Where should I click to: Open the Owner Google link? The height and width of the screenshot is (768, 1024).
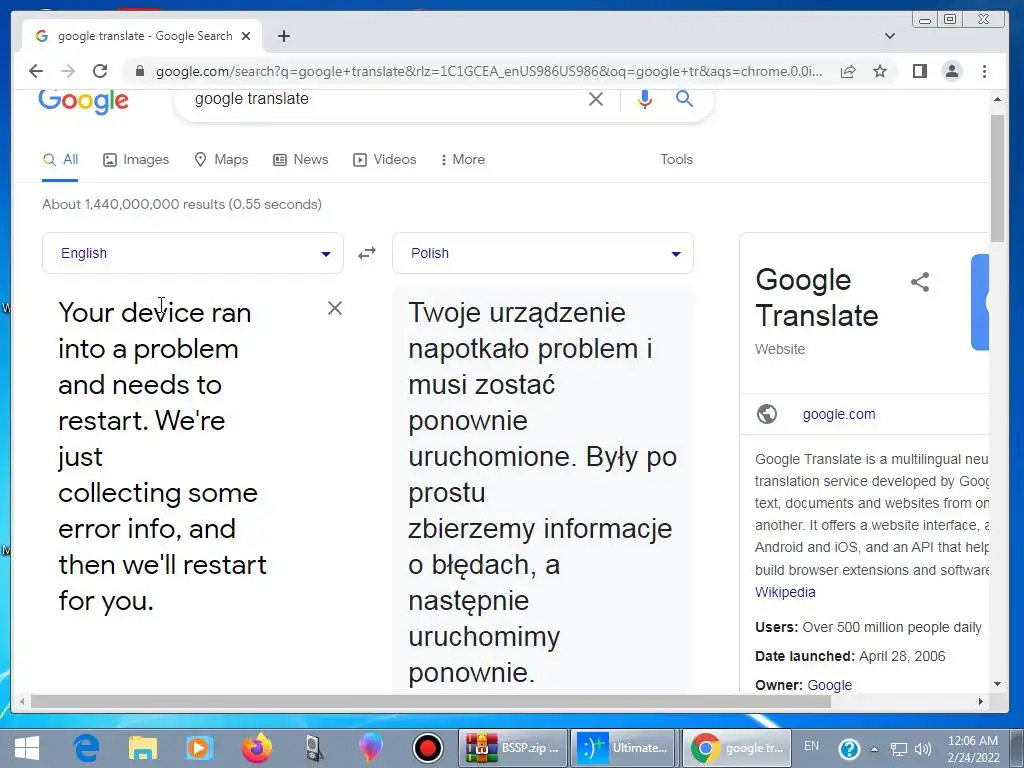pyautogui.click(x=829, y=685)
